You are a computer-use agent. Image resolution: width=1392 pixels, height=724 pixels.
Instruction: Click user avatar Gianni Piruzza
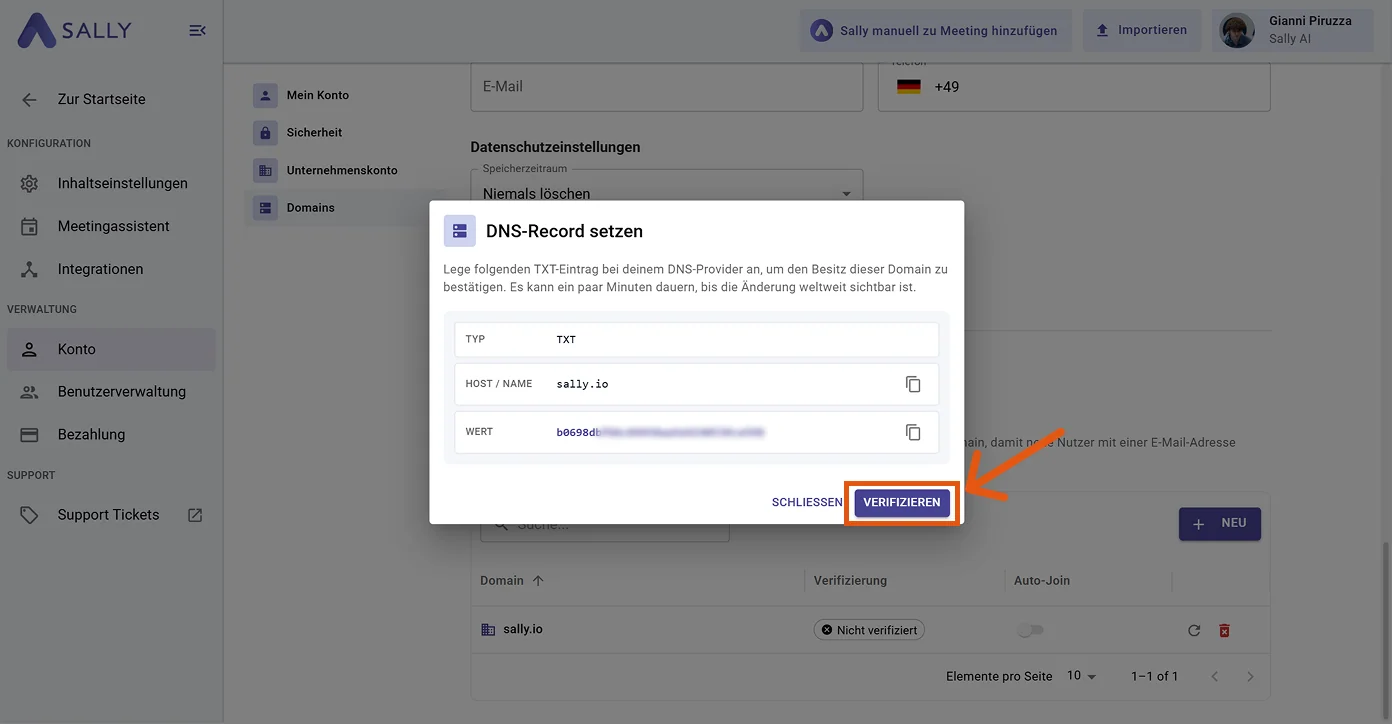(x=1237, y=30)
